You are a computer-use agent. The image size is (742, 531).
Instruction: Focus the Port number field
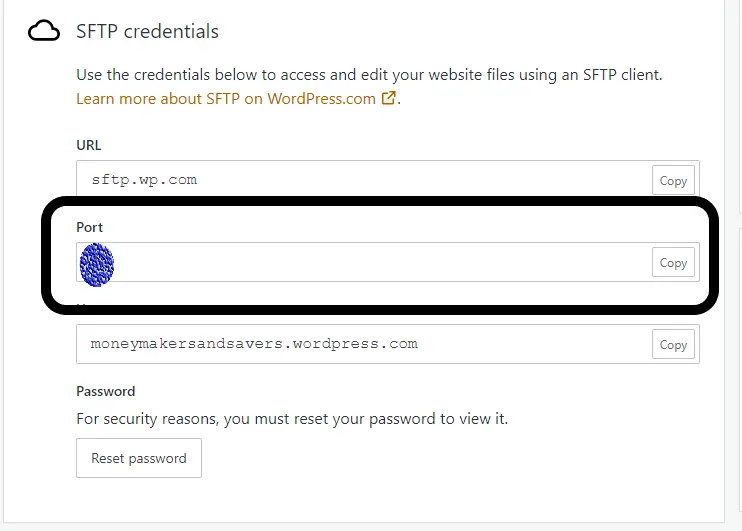click(x=388, y=262)
